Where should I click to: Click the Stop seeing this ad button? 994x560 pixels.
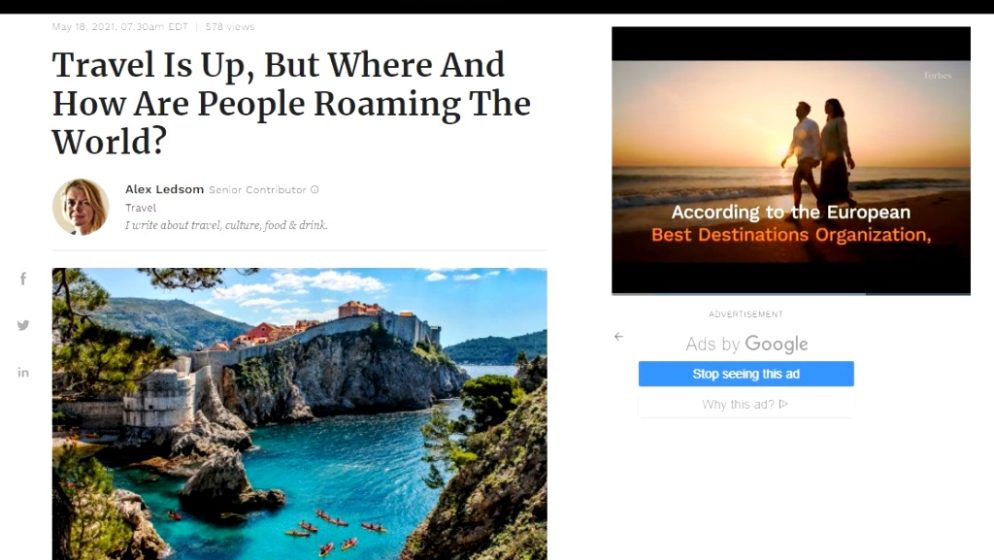tap(746, 374)
